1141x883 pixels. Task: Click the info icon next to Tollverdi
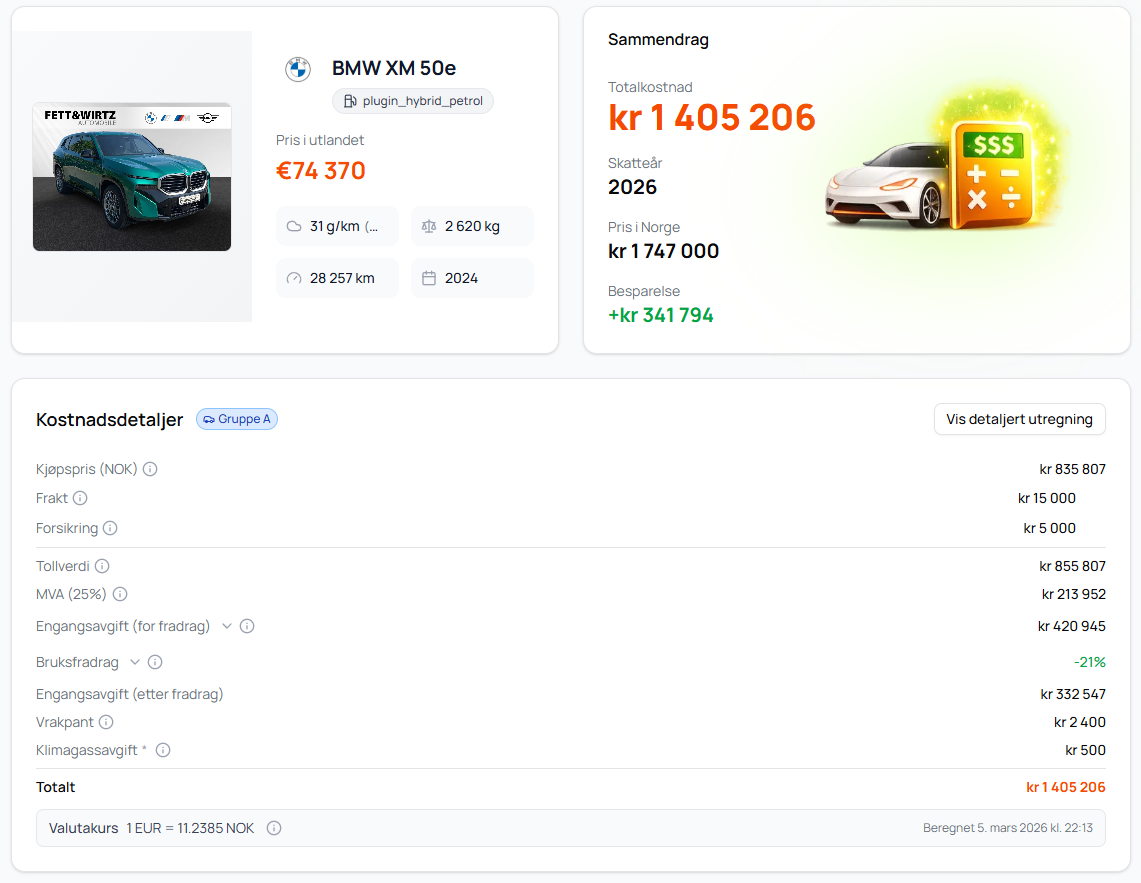[x=102, y=566]
